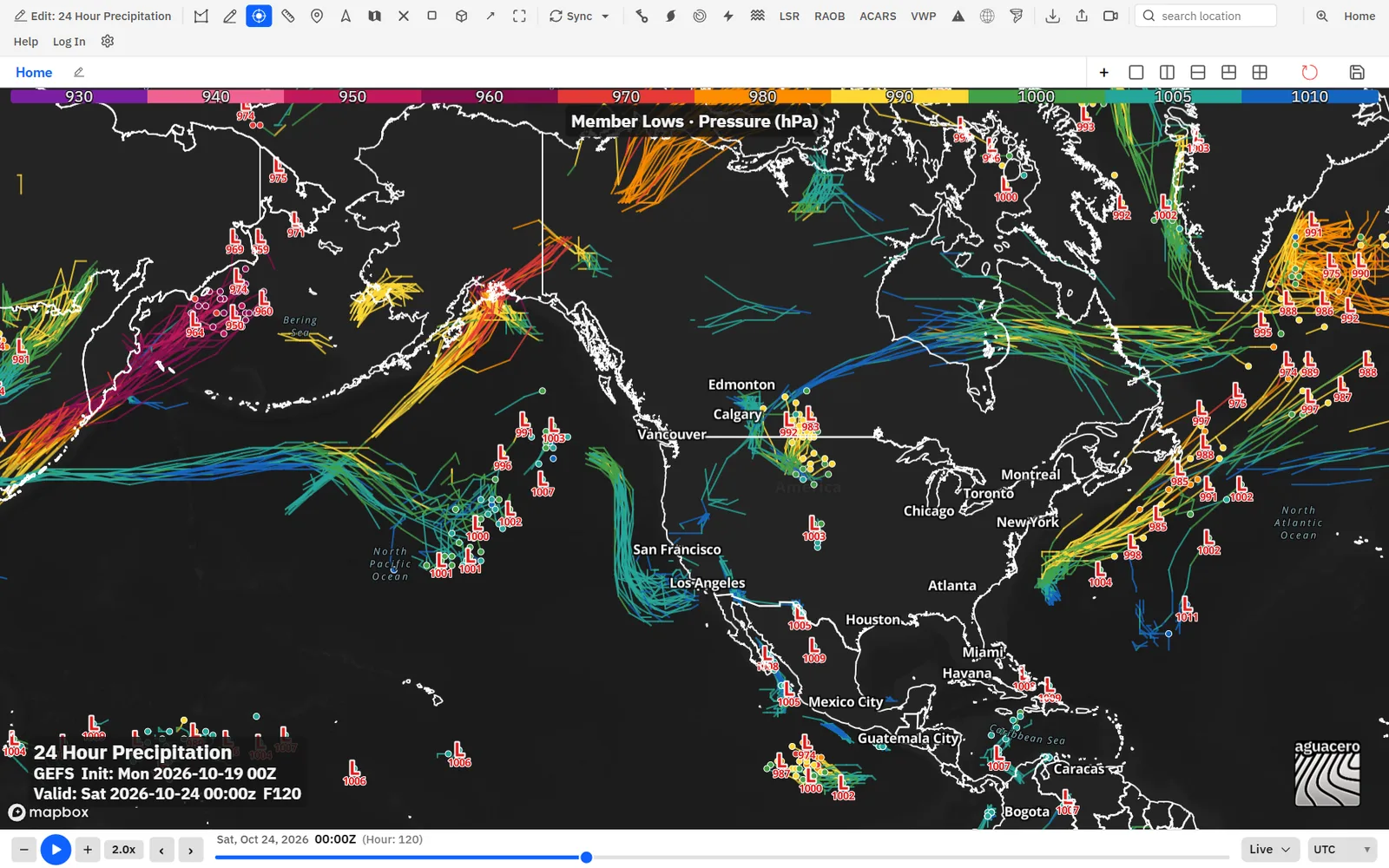Screen dimensions: 1389x868
Task: Click the download icon
Action: coord(1052,16)
